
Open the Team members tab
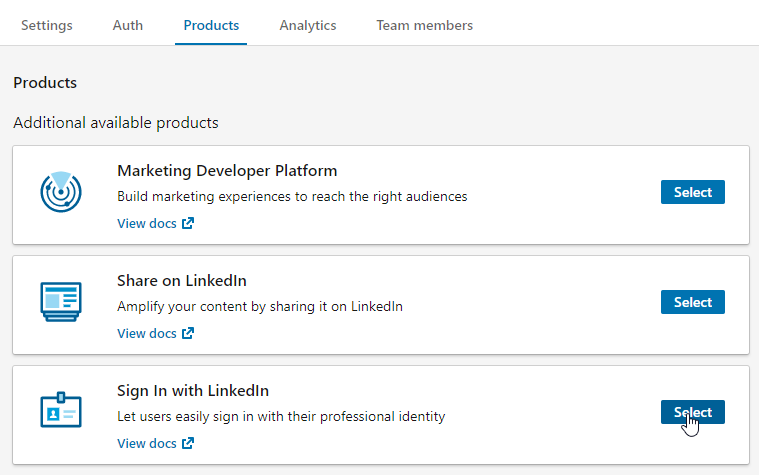click(425, 25)
